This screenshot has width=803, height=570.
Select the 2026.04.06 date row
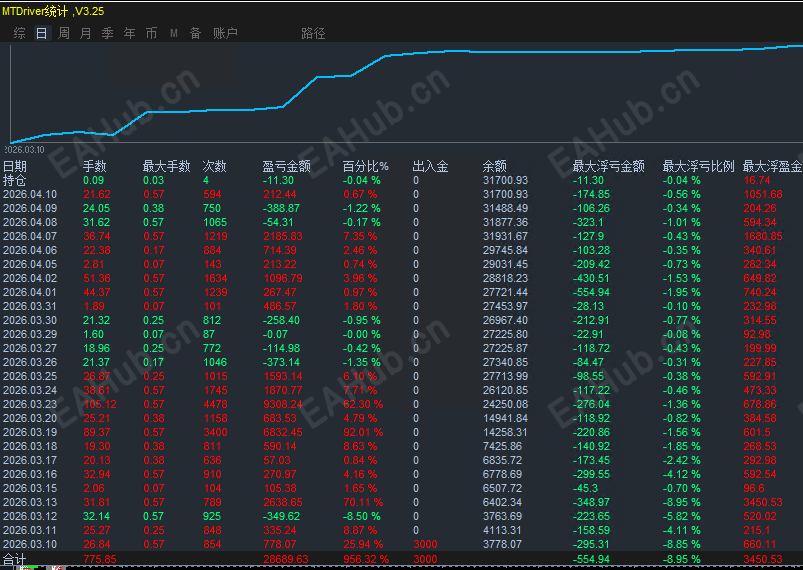tap(402, 250)
